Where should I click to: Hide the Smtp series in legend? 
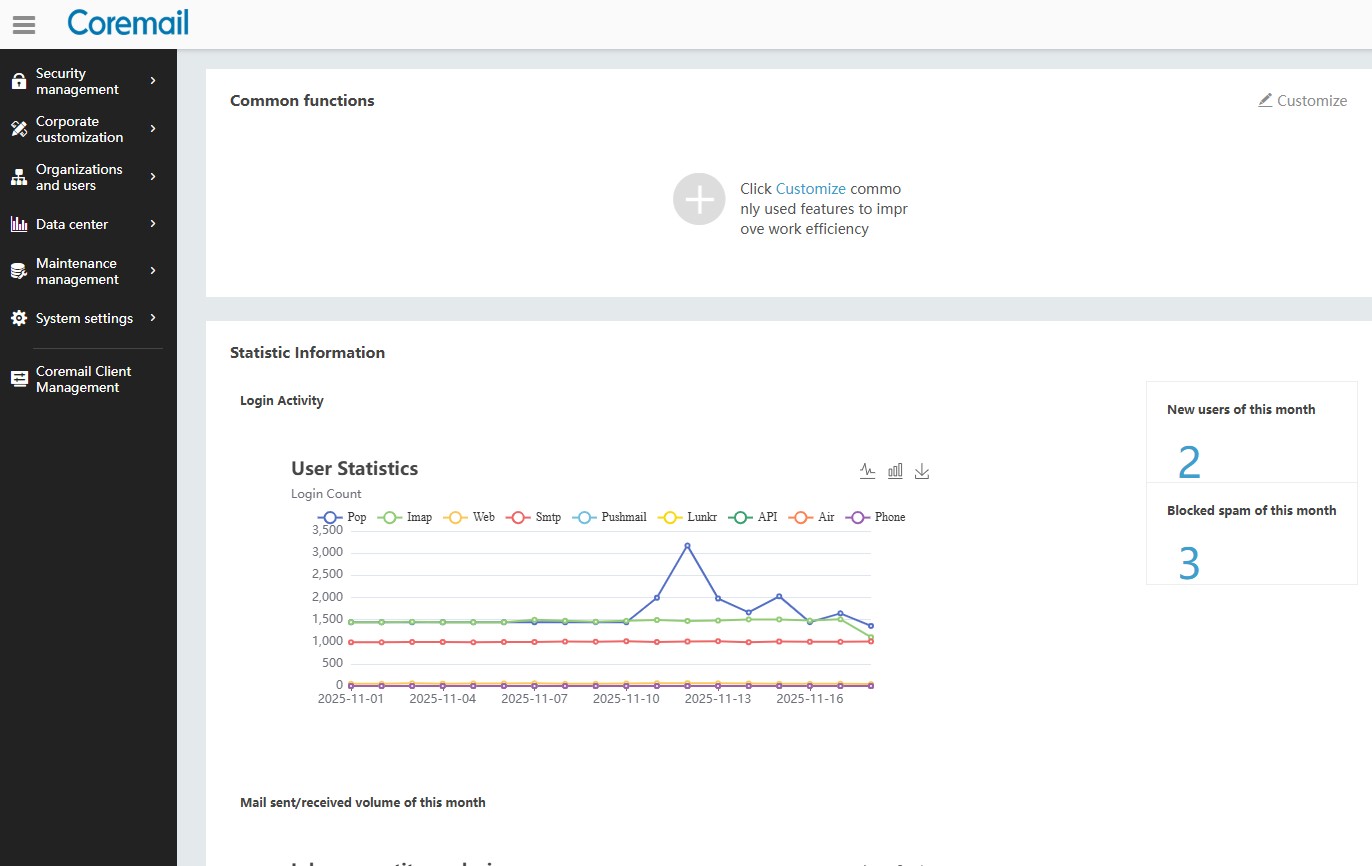534,517
